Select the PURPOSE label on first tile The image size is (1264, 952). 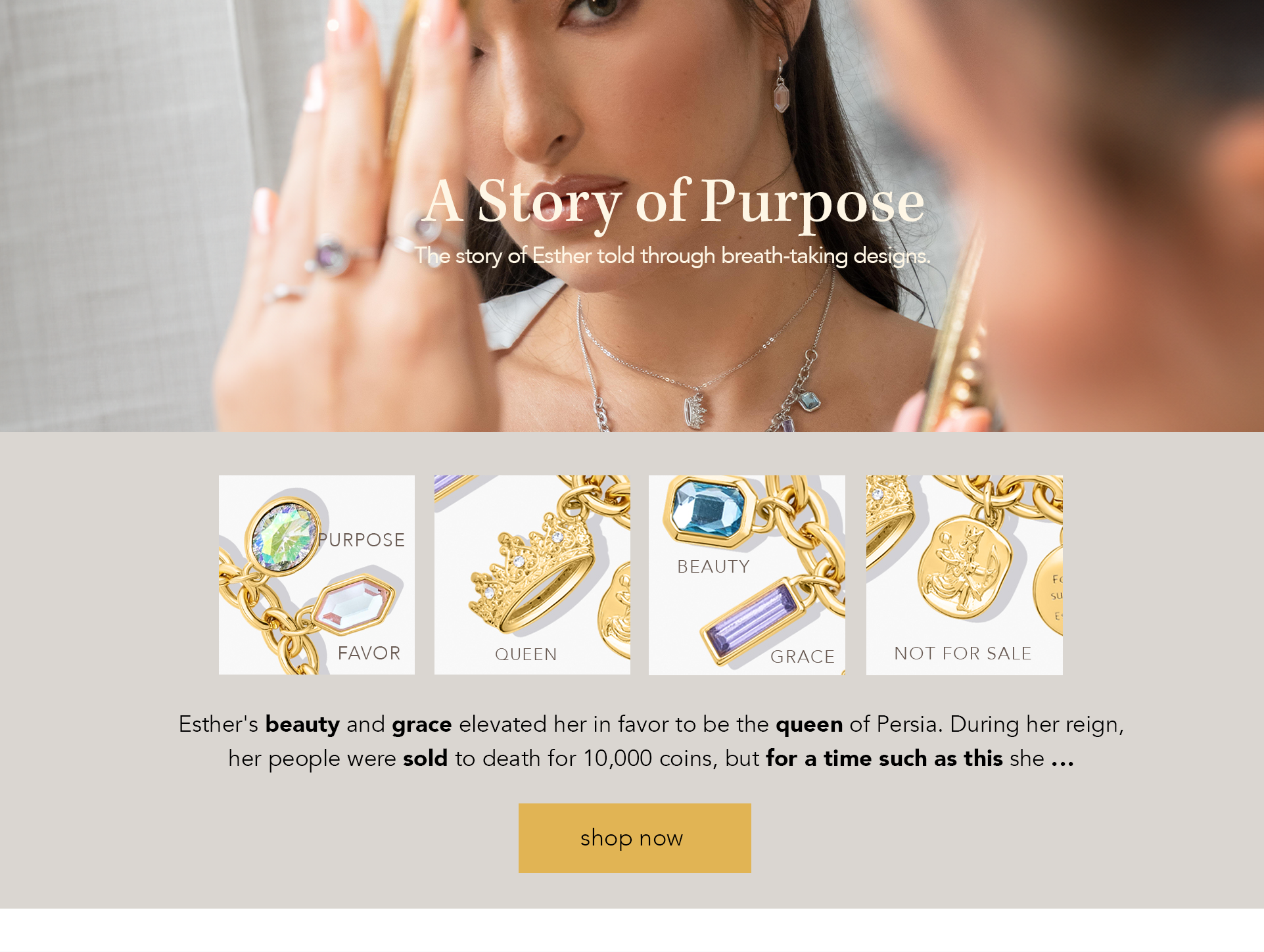[x=362, y=540]
